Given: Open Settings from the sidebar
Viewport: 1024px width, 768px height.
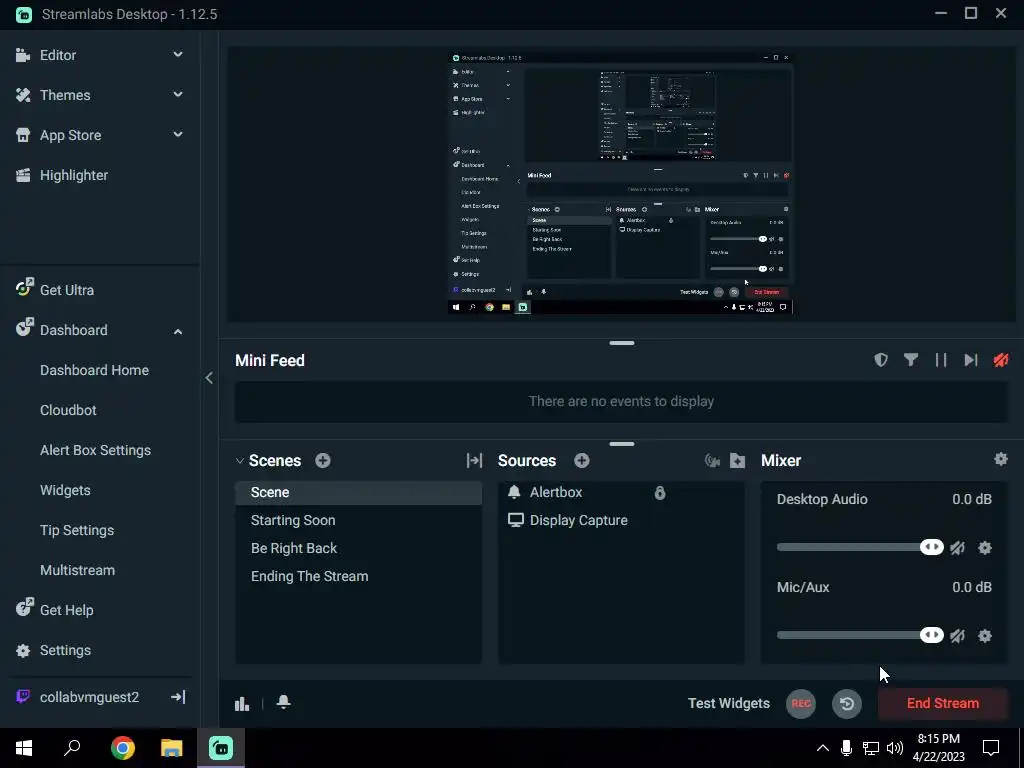Looking at the screenshot, I should (x=65, y=650).
